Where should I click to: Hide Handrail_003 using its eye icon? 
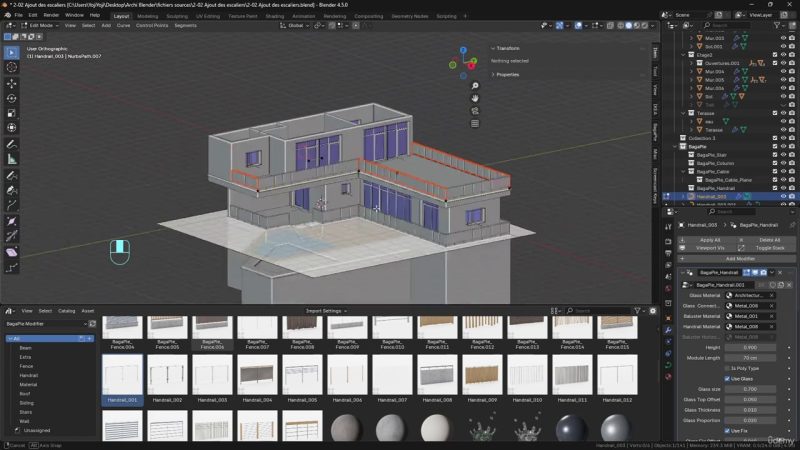coord(783,196)
